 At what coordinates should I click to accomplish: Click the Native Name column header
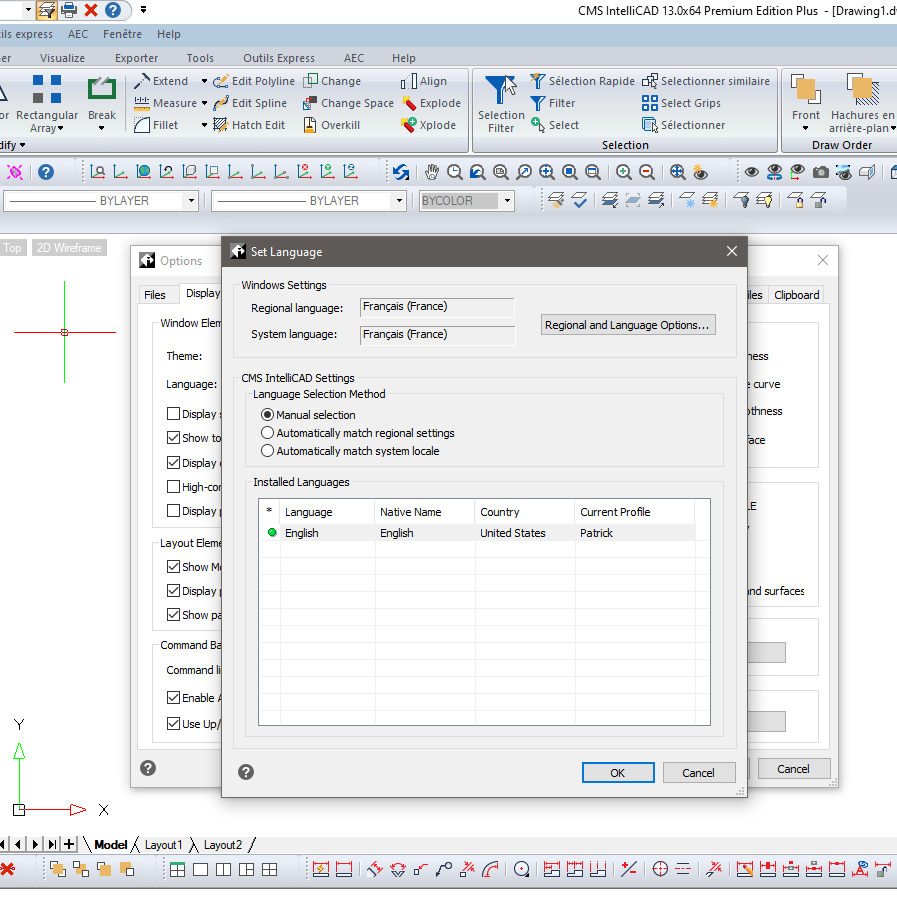tap(424, 512)
